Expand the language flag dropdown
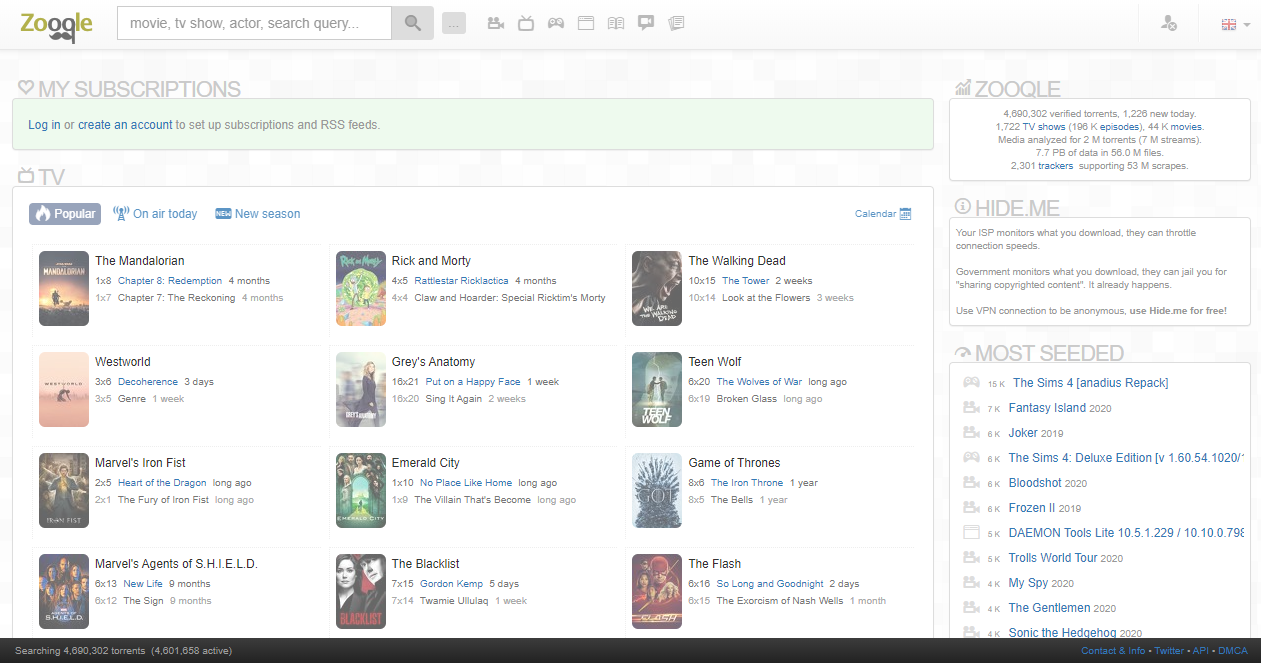This screenshot has width=1261, height=663. point(1235,24)
